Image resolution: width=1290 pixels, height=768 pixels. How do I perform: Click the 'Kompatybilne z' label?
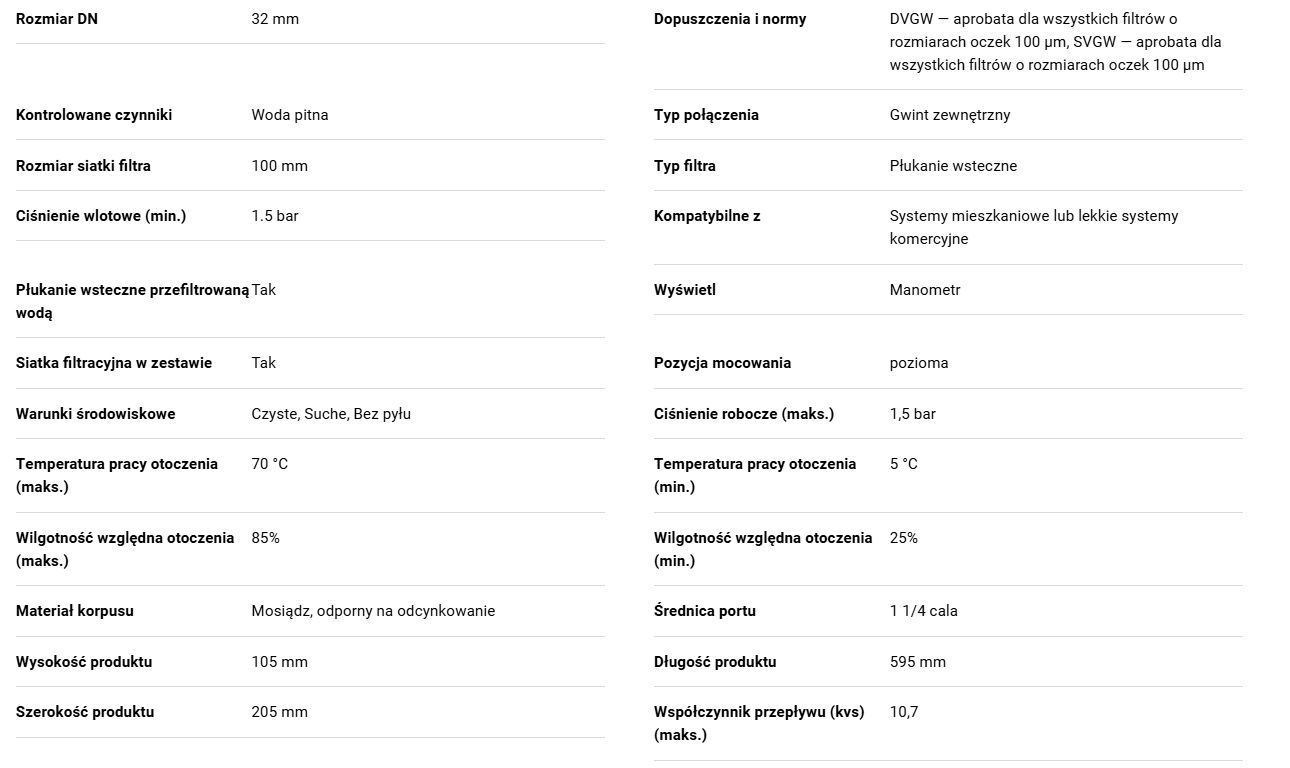[707, 216]
